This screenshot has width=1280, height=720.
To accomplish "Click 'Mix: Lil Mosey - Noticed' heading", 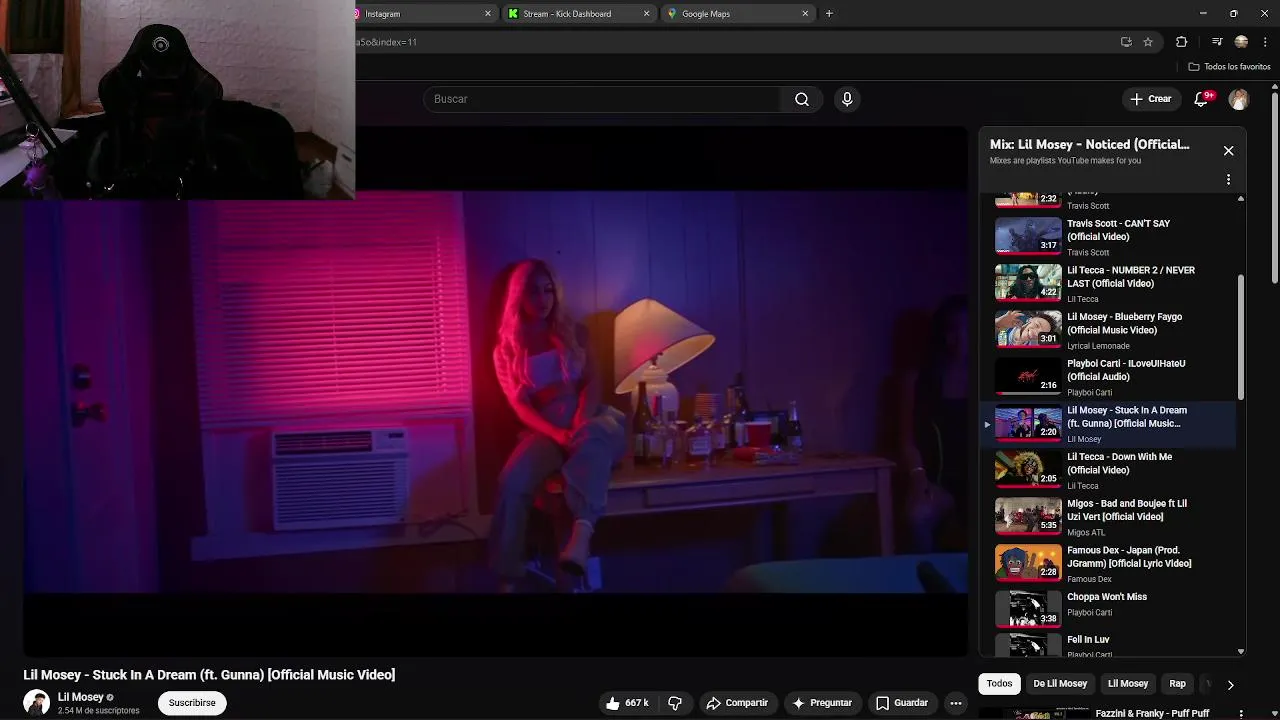I will (1090, 145).
